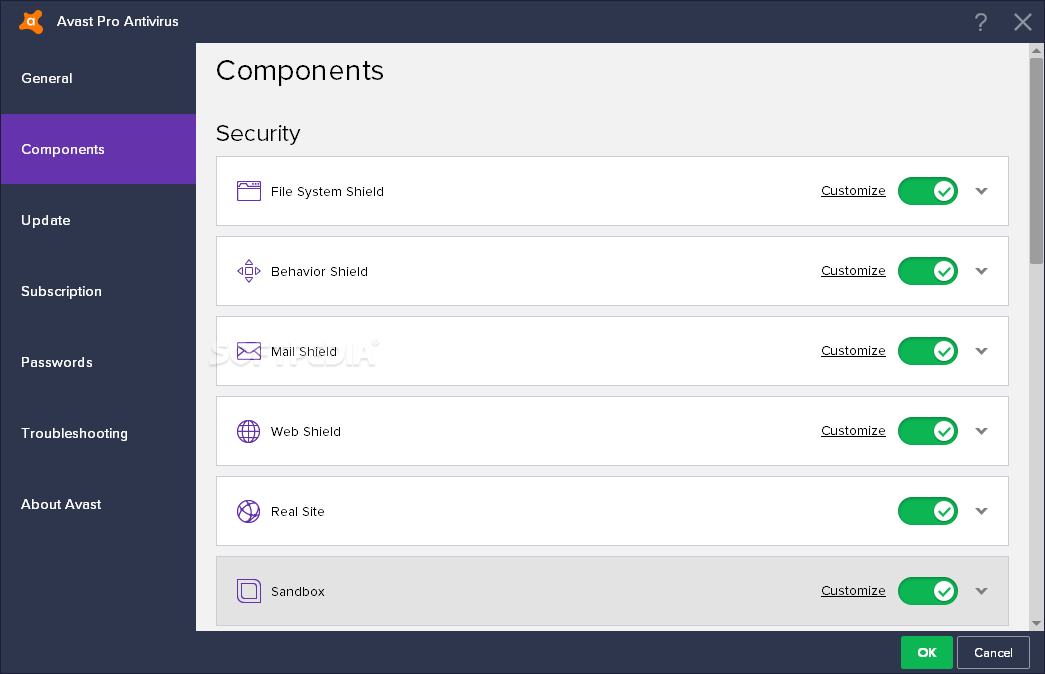The image size is (1045, 674).
Task: Expand Behavior Shield chevron
Action: coord(981,271)
